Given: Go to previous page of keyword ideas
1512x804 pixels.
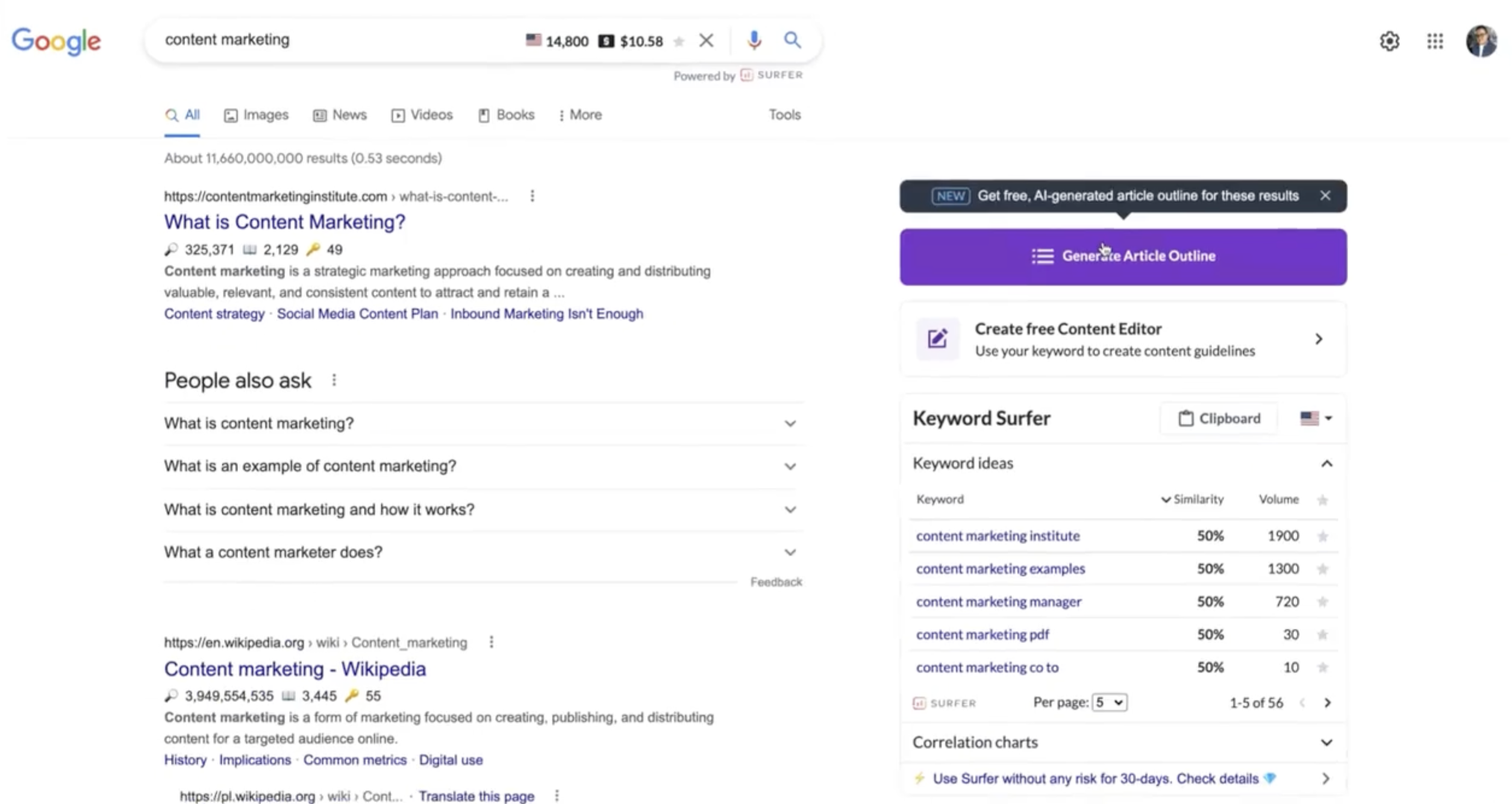Looking at the screenshot, I should (1302, 703).
